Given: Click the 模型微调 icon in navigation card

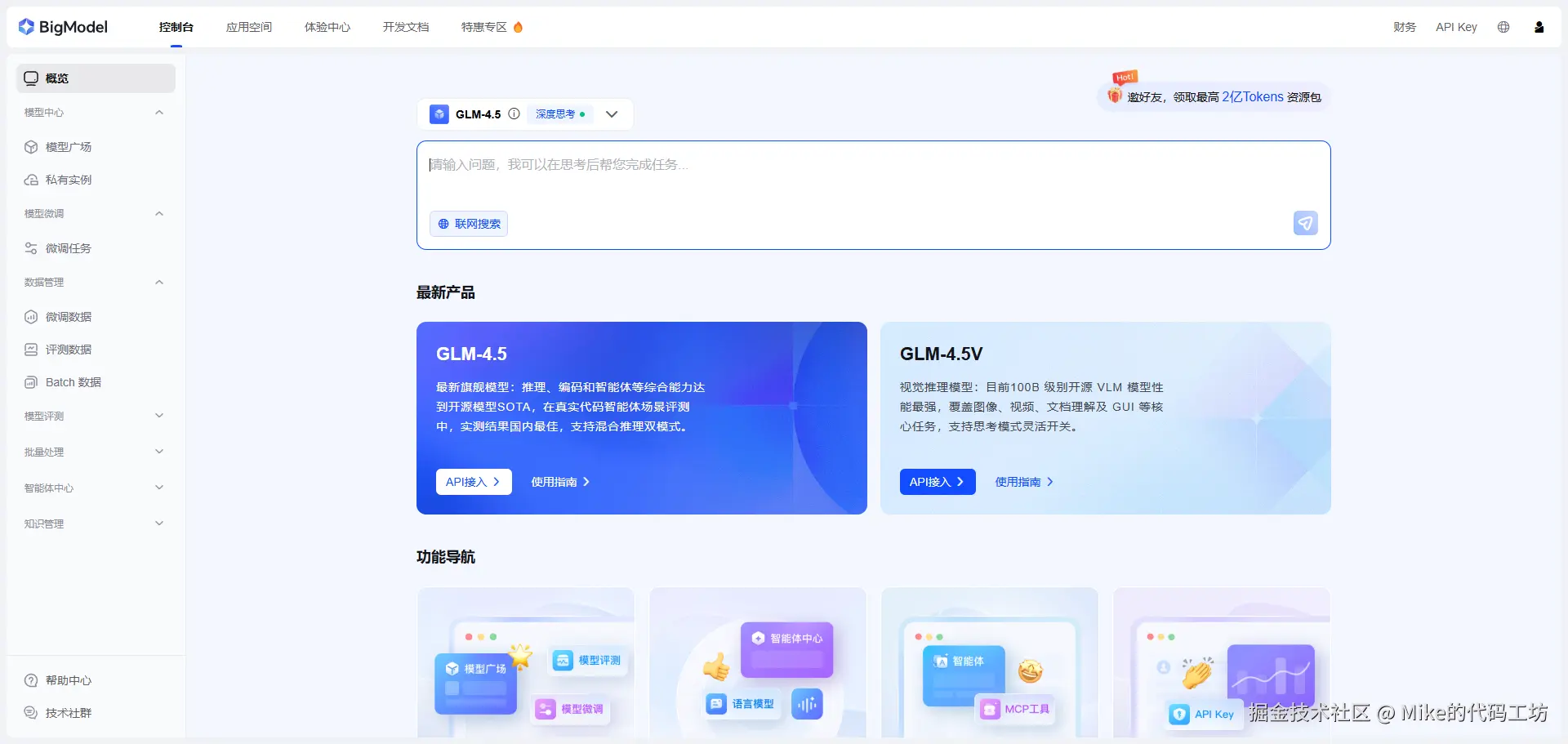Looking at the screenshot, I should click(x=546, y=709).
